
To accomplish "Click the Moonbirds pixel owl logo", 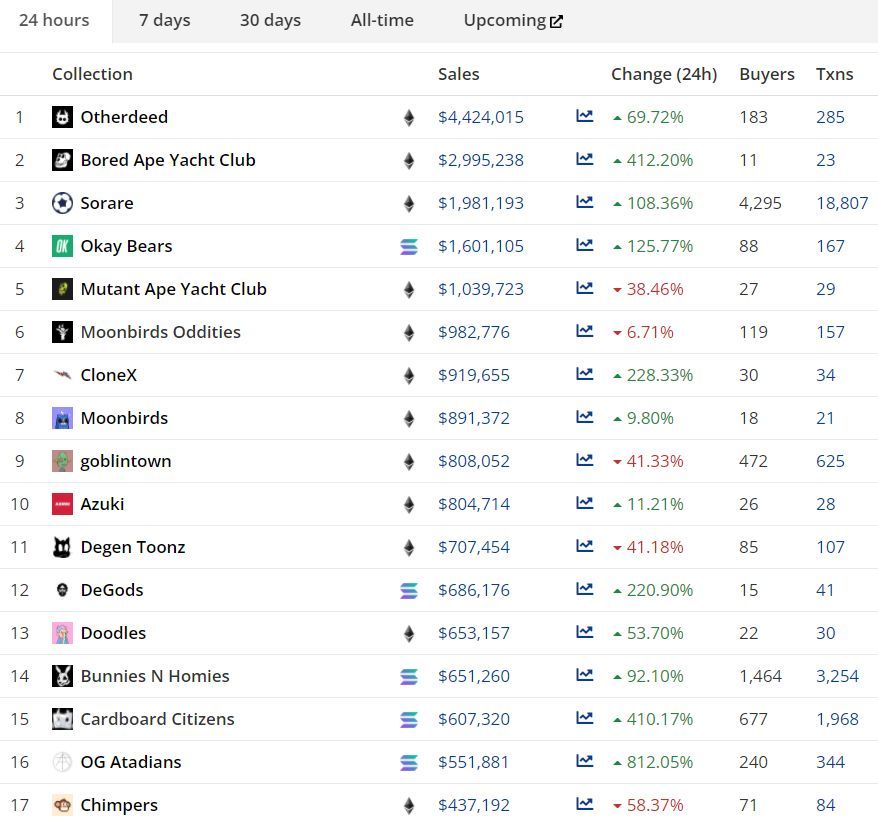I will (62, 418).
